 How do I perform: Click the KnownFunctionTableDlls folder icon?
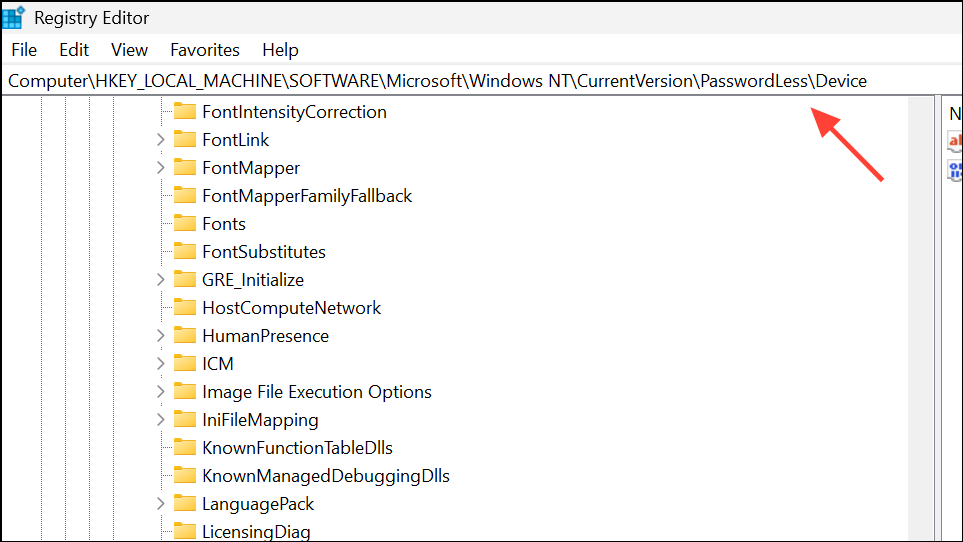point(184,447)
